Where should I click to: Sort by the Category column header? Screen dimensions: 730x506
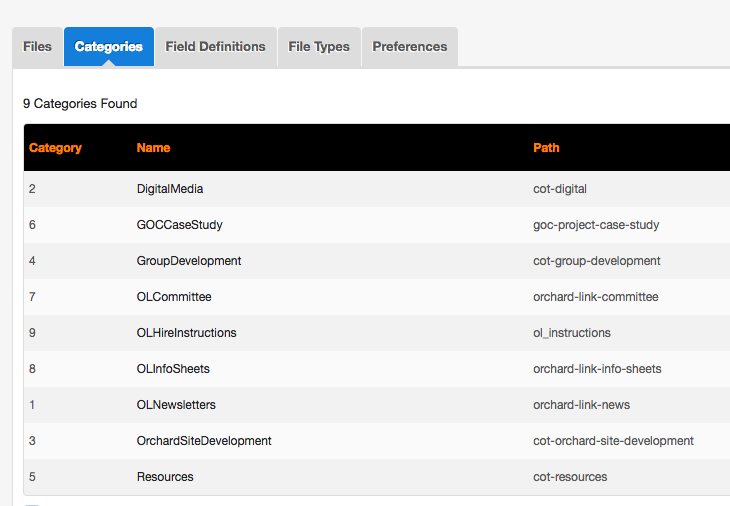pos(55,148)
